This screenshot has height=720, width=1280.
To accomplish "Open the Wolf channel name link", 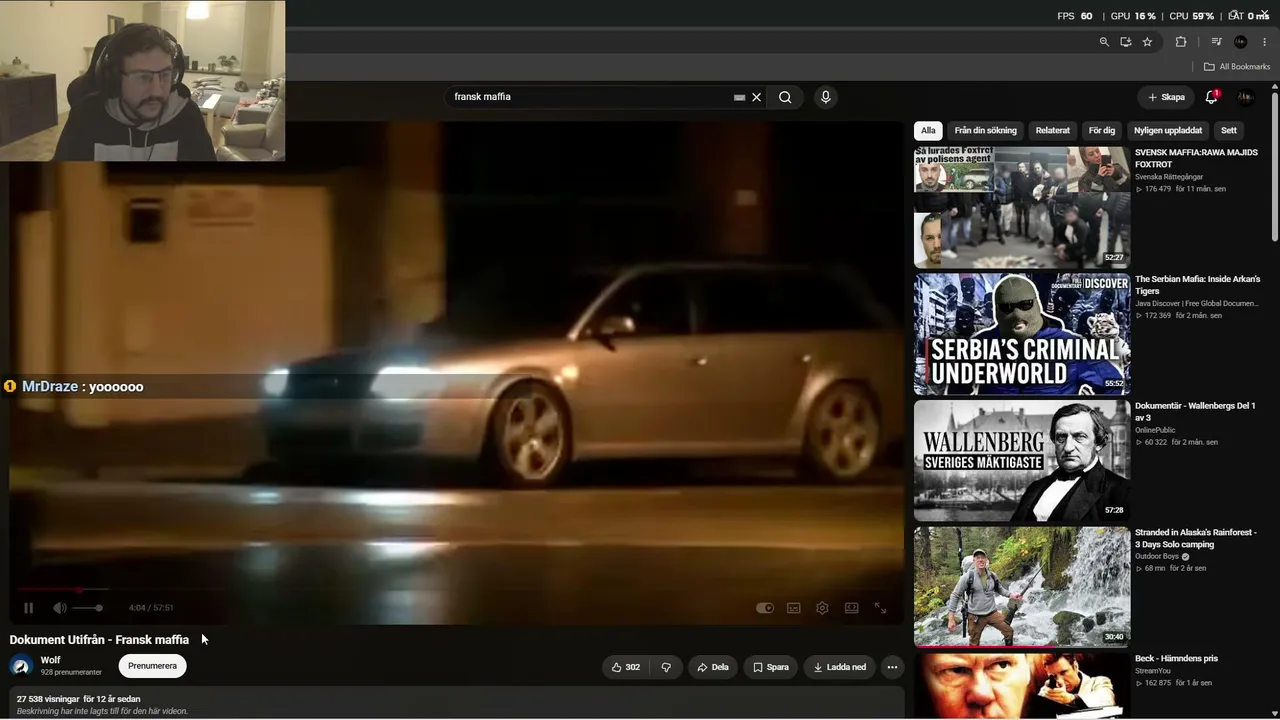I will click(50, 660).
